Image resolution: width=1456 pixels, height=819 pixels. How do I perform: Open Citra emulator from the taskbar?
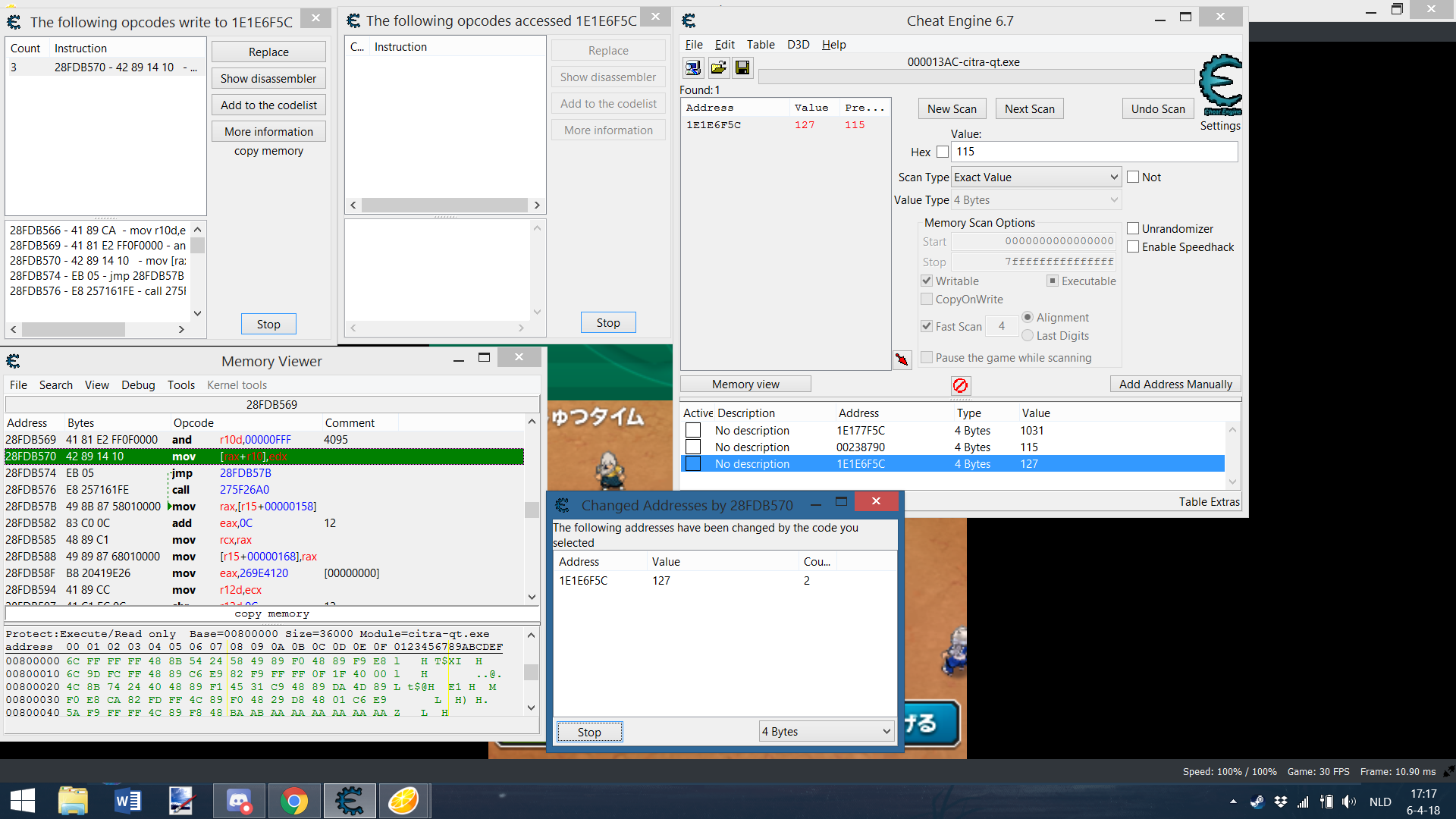click(403, 801)
